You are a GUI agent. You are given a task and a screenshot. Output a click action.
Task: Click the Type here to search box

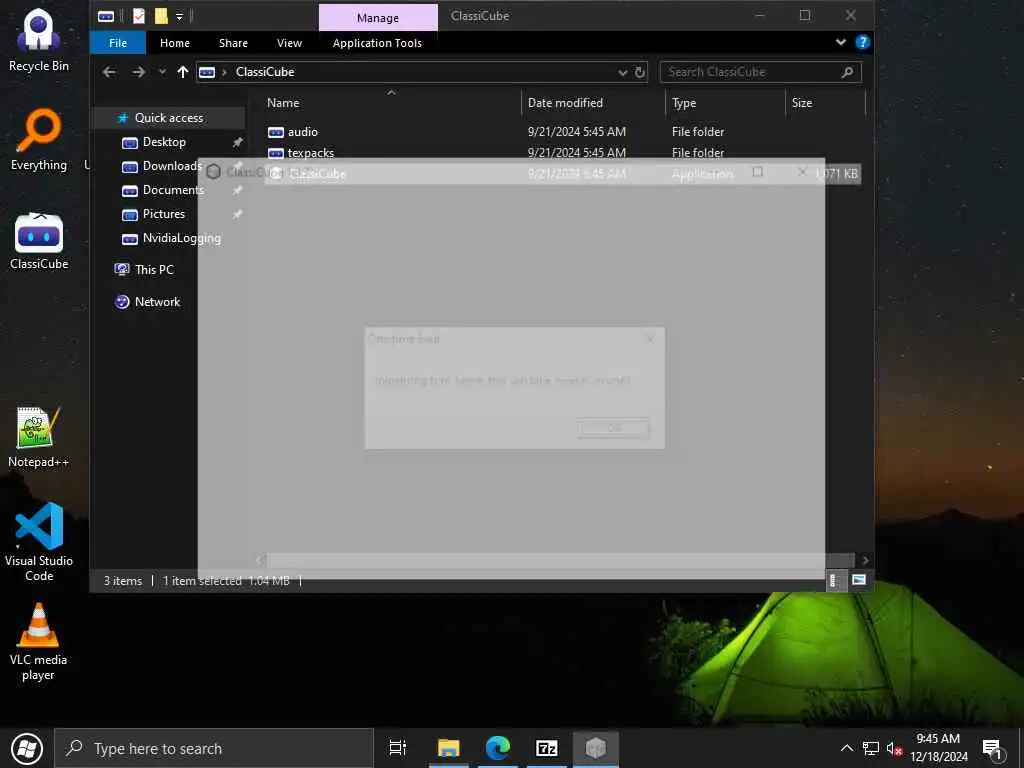coord(214,748)
